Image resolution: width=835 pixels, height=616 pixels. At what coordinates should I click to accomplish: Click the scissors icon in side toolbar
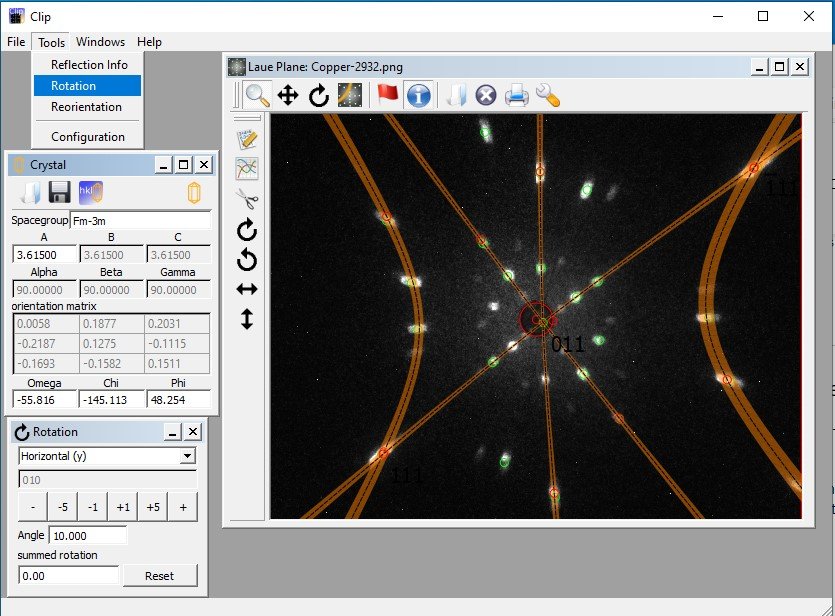tap(246, 198)
